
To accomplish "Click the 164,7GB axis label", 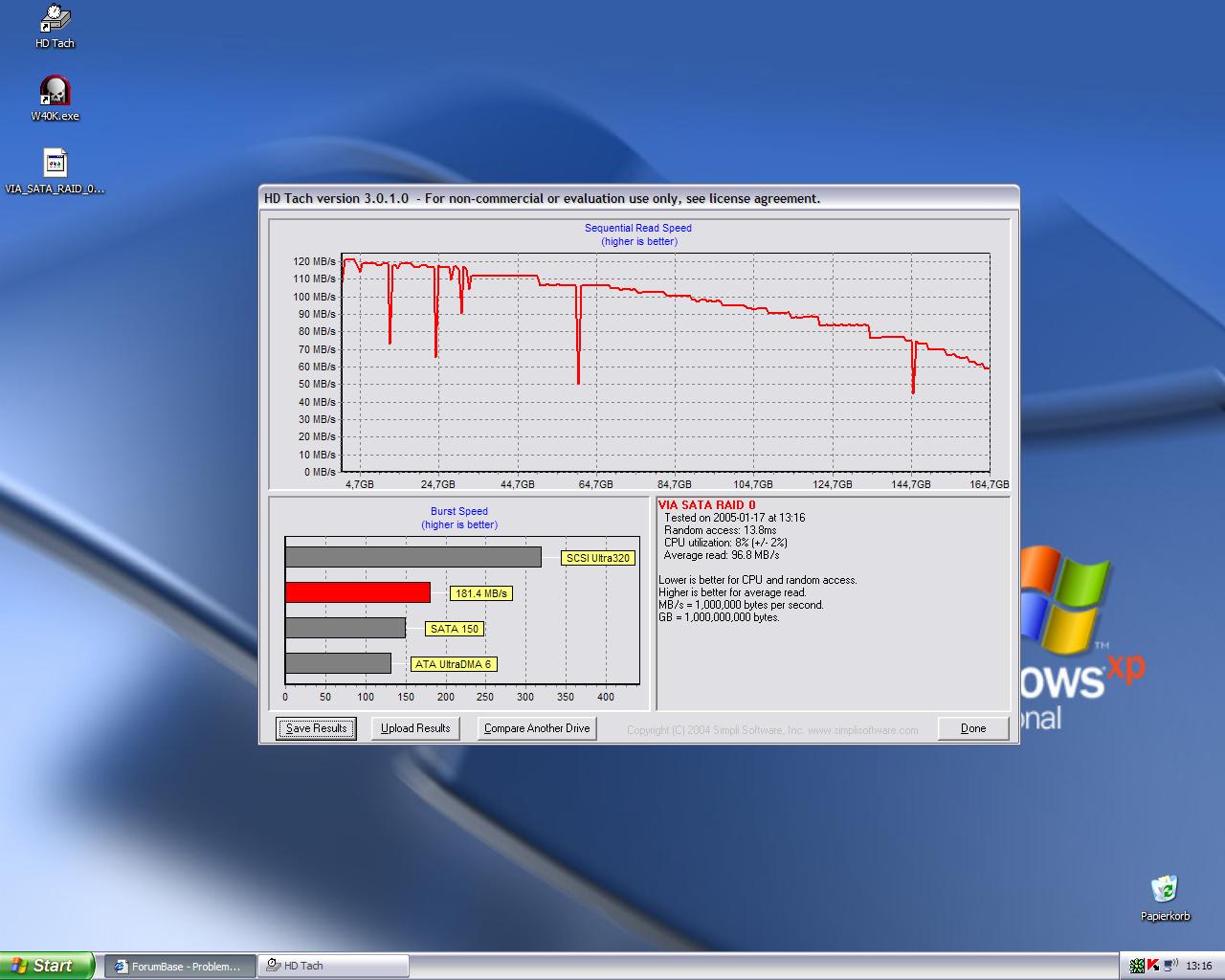I will point(990,484).
